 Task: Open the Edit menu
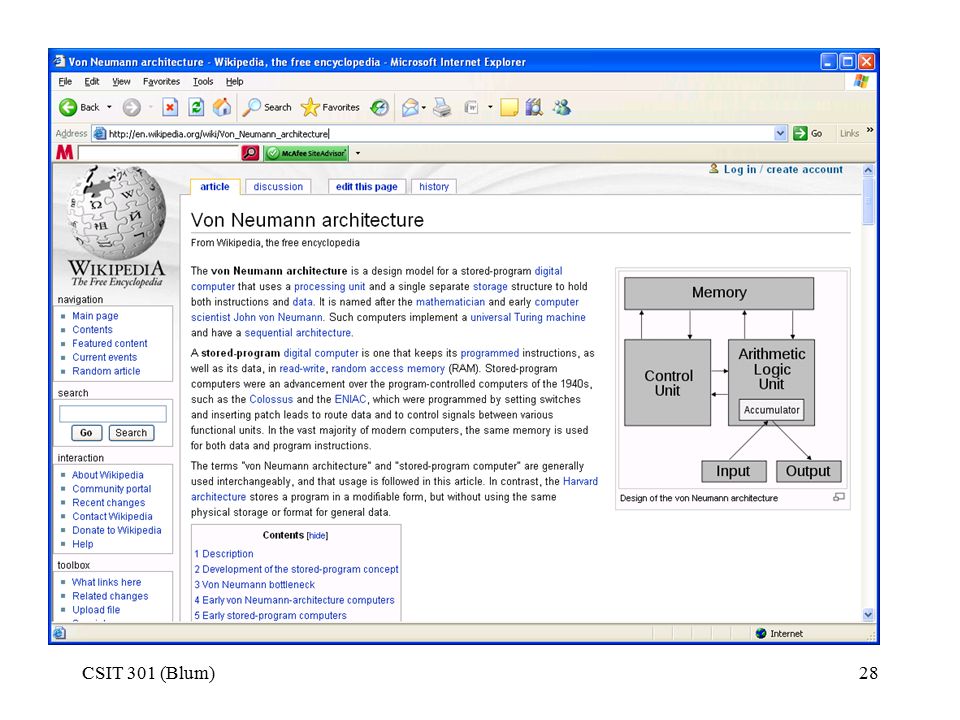point(92,81)
